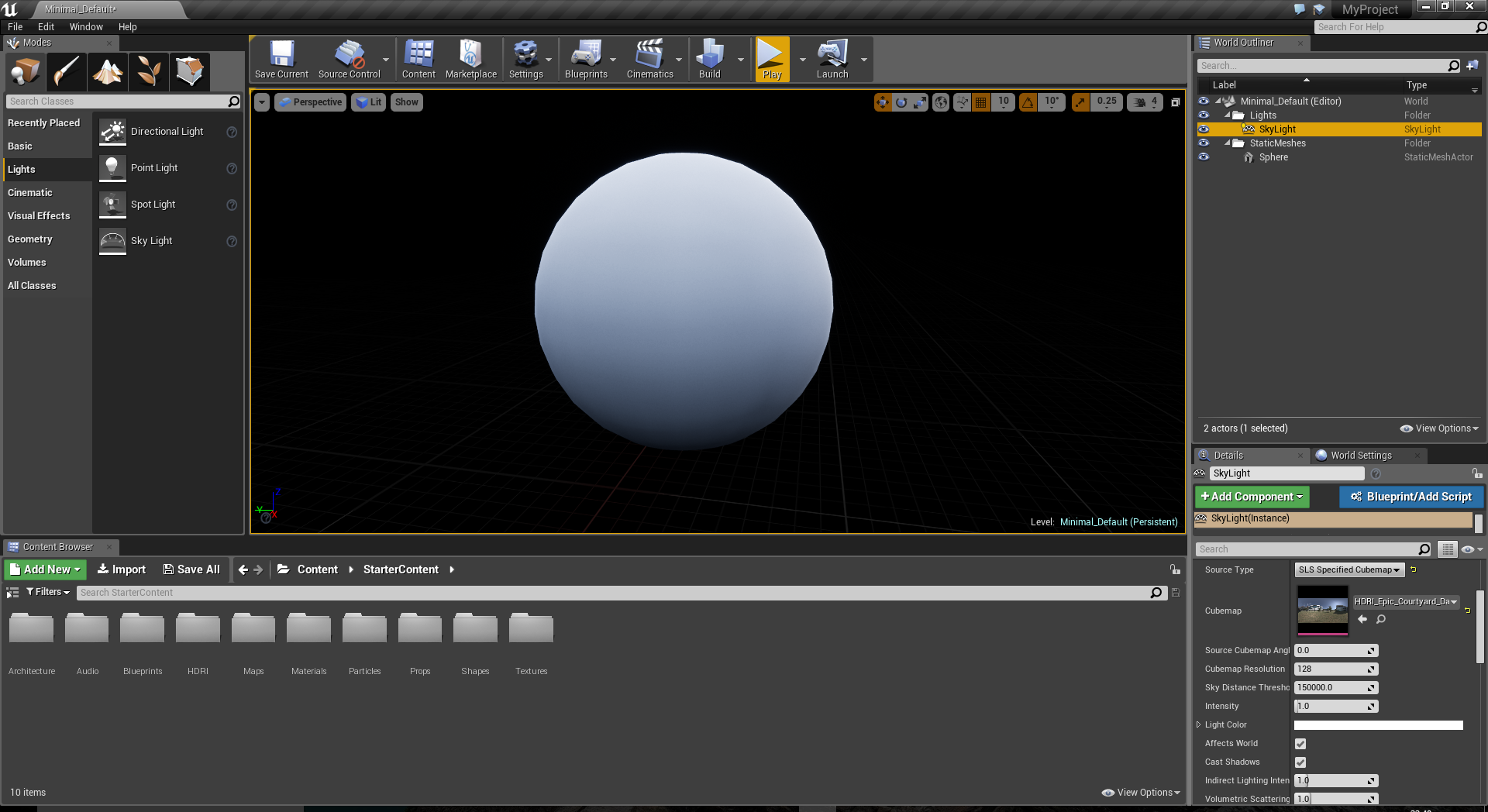Switch to the World Settings tab
Viewport: 1488px width, 812px height.
[1361, 456]
